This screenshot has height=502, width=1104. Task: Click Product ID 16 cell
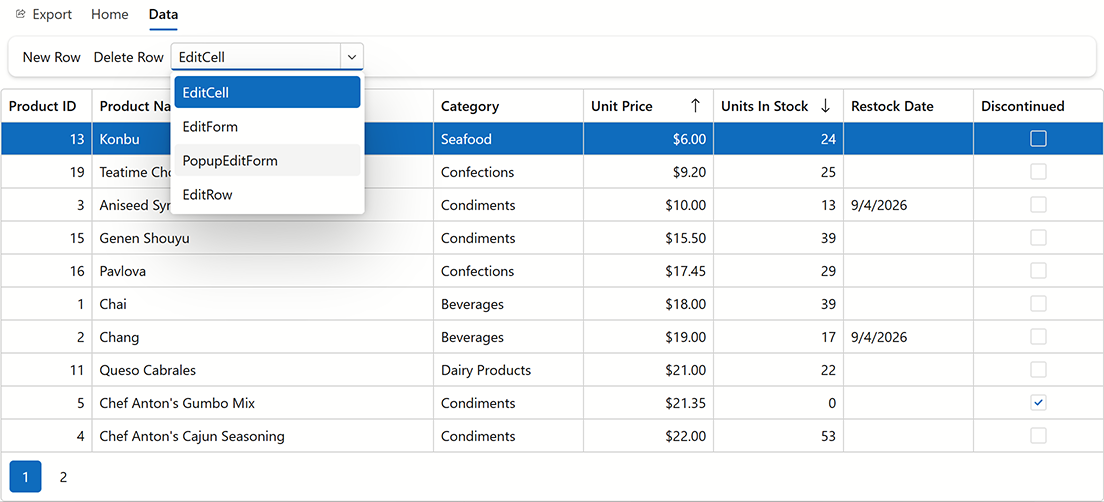[x=46, y=271]
